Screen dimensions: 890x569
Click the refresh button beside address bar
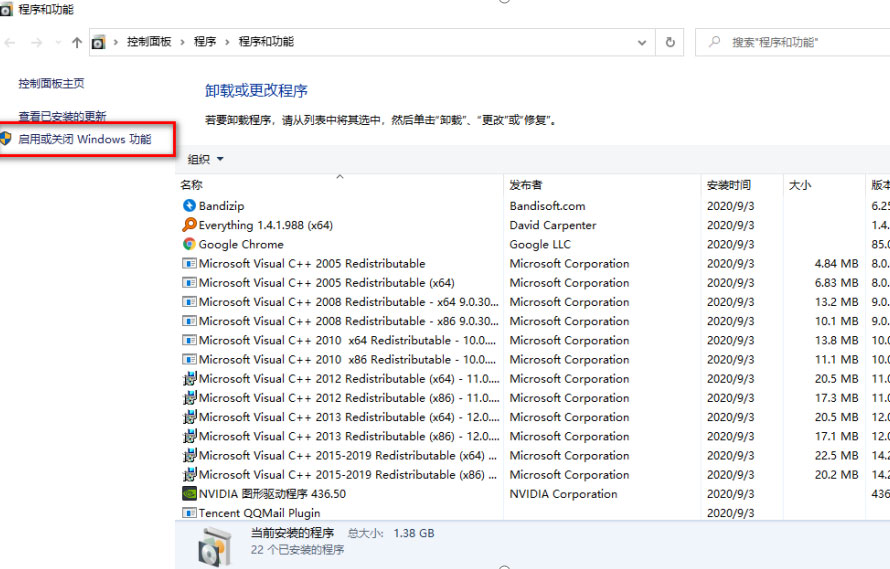(670, 42)
